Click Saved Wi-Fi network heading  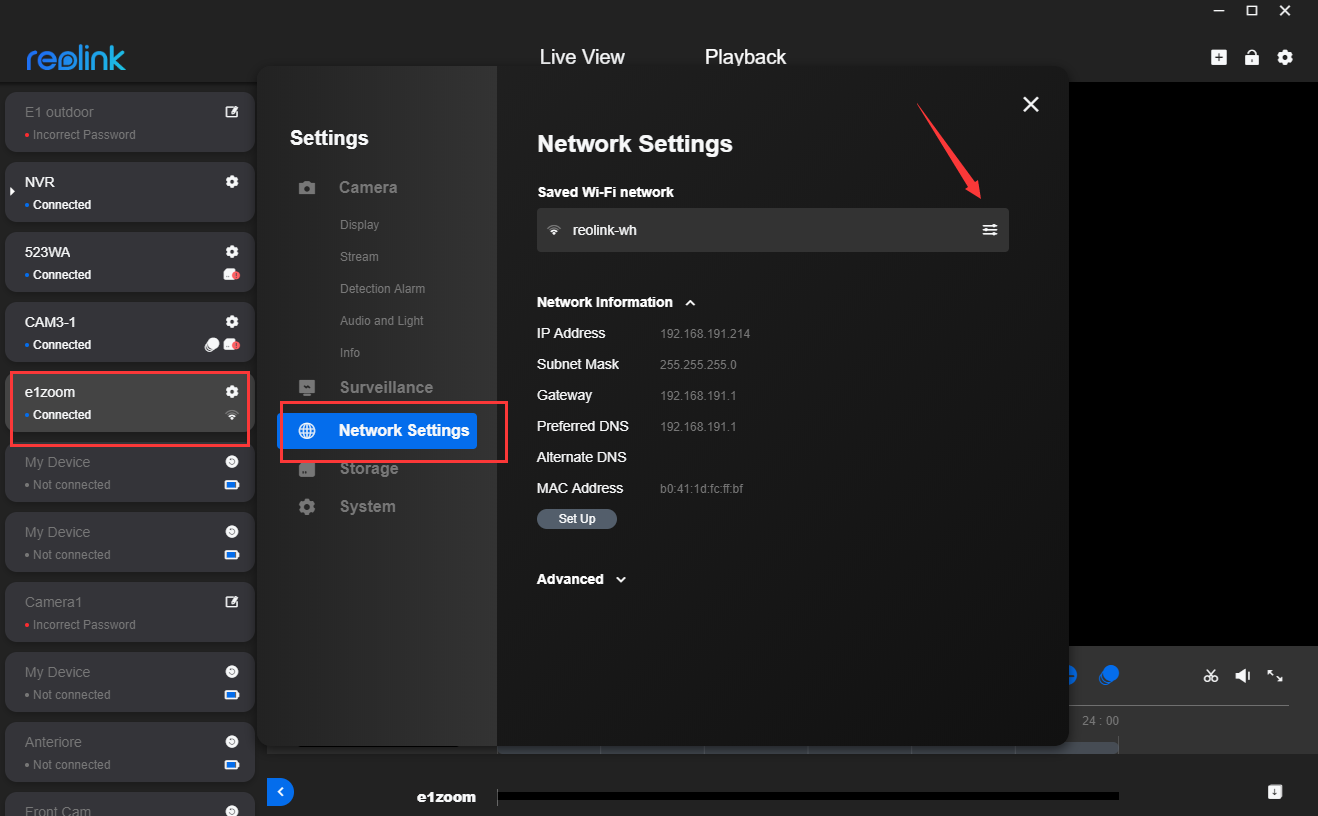tap(606, 192)
